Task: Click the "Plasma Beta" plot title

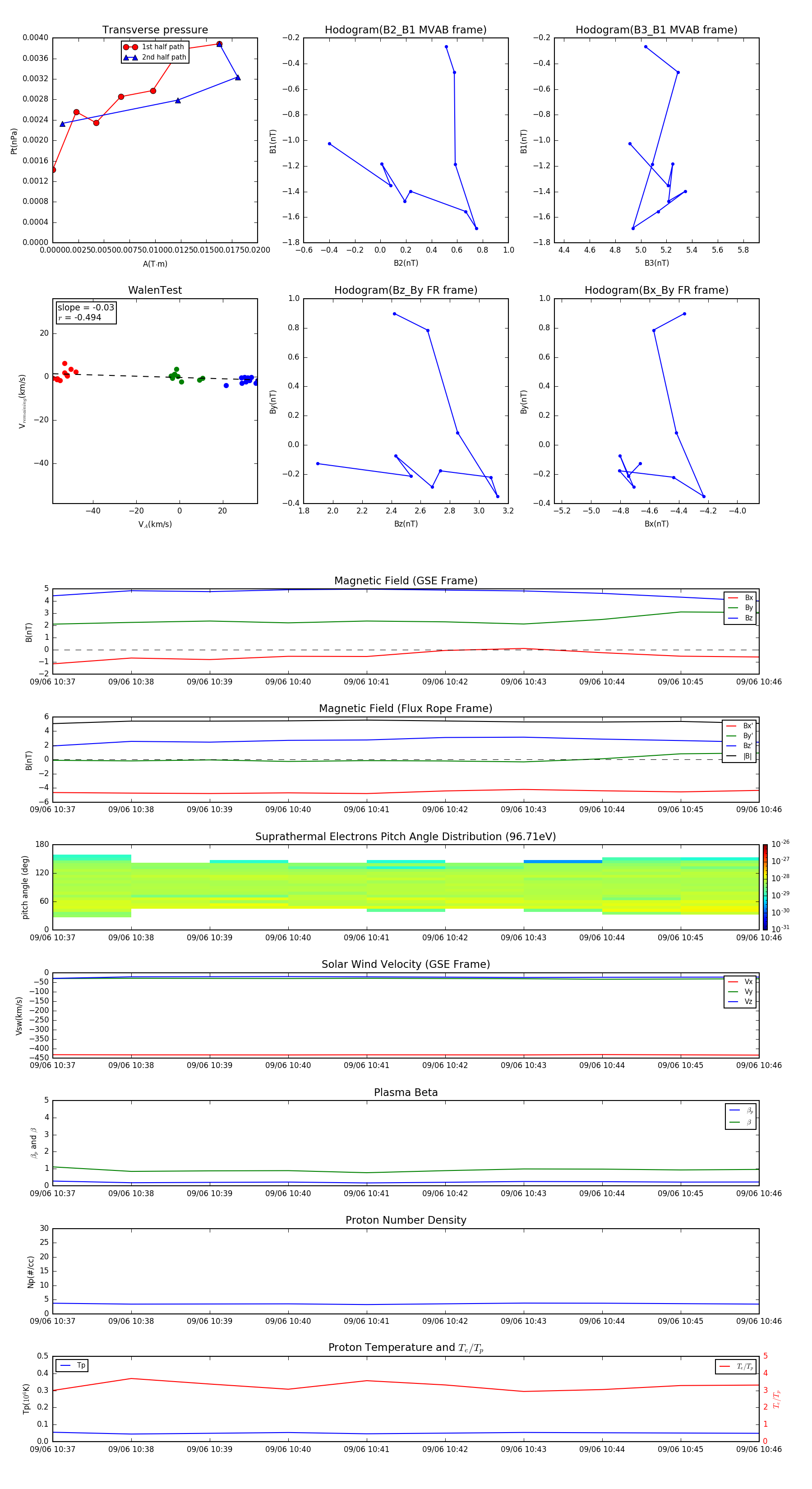Action: click(406, 1092)
